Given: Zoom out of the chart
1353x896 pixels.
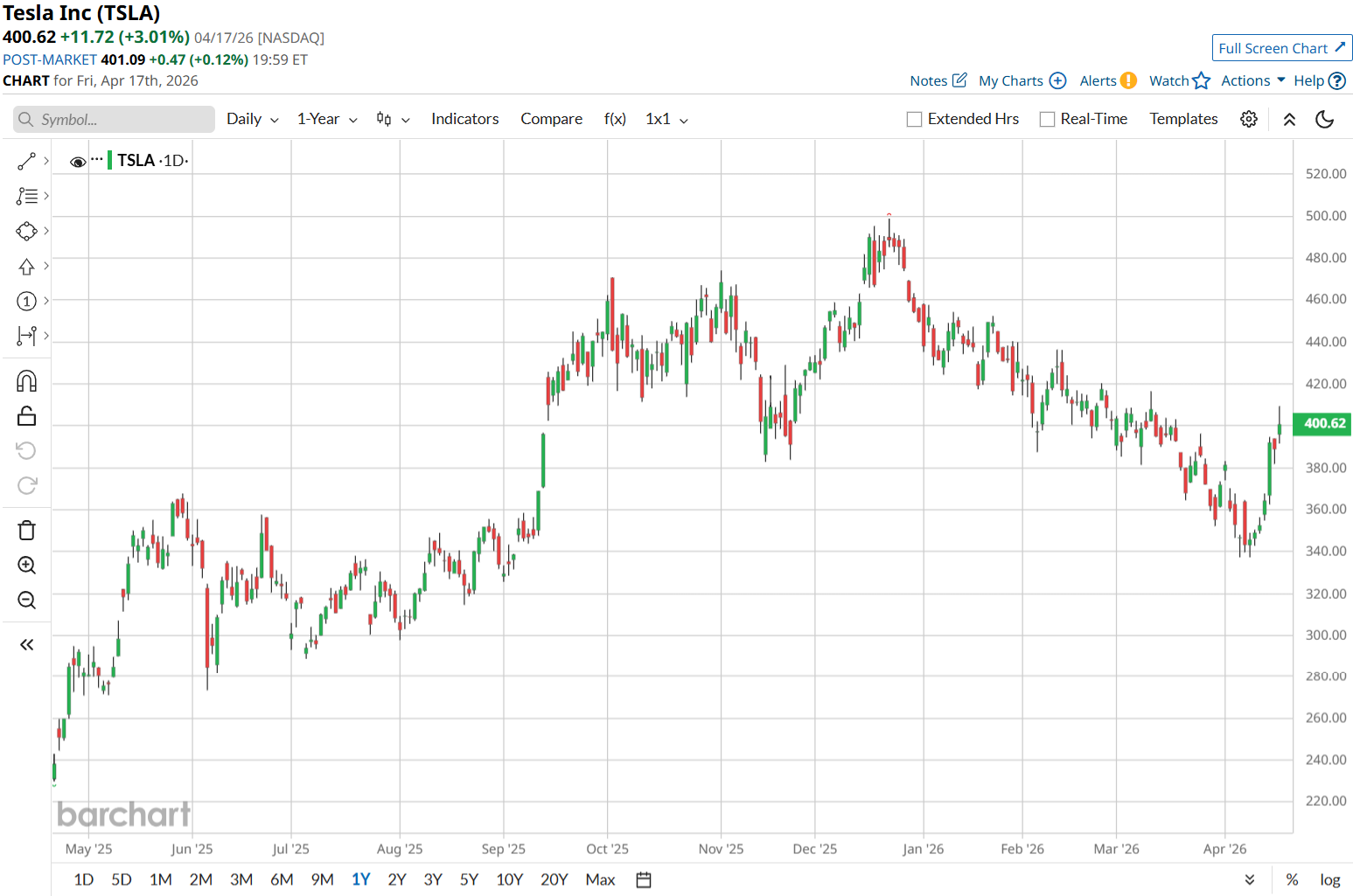Looking at the screenshot, I should click(26, 601).
